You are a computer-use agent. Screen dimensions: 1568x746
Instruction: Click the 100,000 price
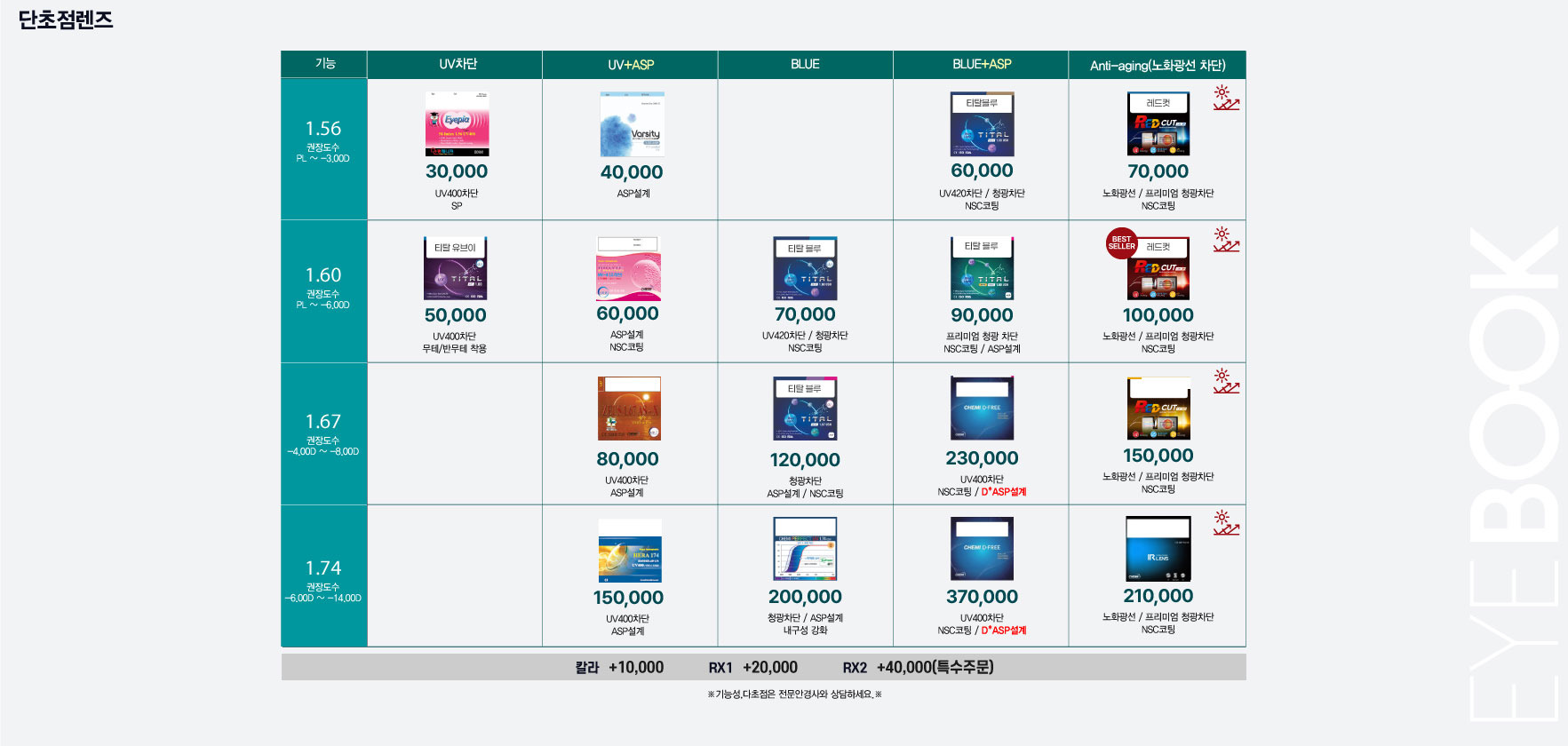pyautogui.click(x=1158, y=315)
